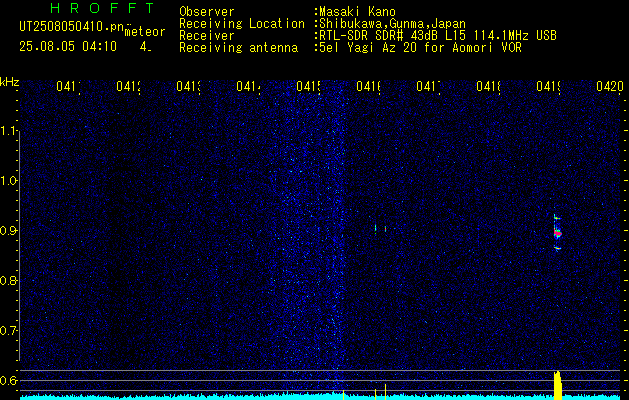The width and height of the screenshot is (629, 400).
Task: Select the 1.1 frequency axis label
Action: pos(9,130)
